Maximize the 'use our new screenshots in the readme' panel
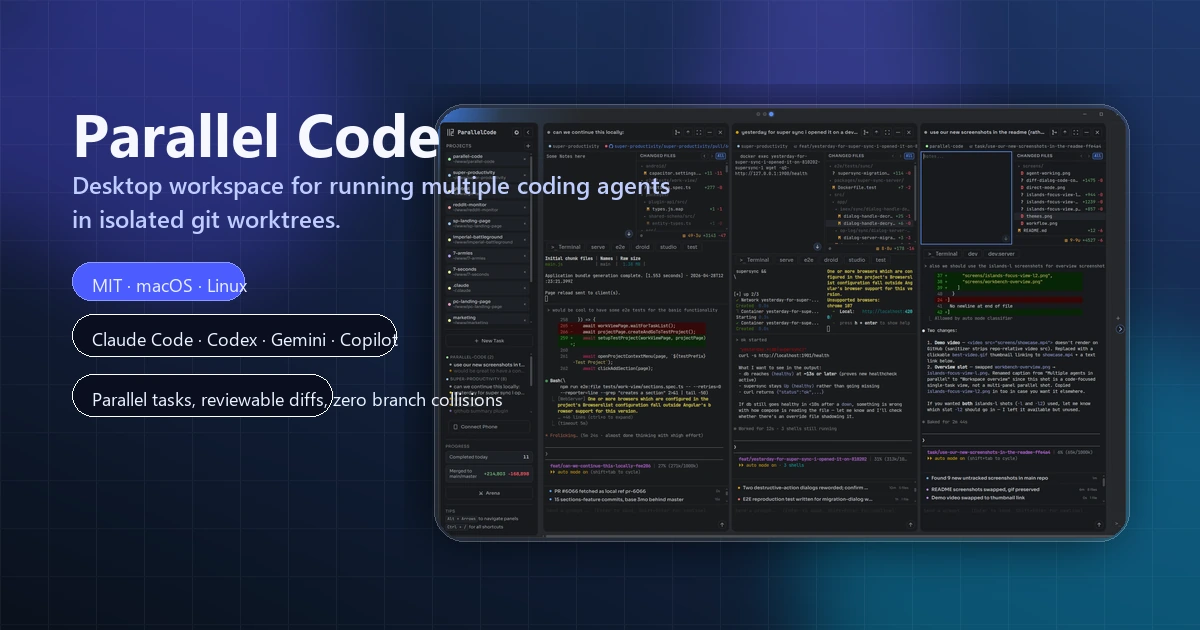The height and width of the screenshot is (630, 1200). click(1076, 132)
